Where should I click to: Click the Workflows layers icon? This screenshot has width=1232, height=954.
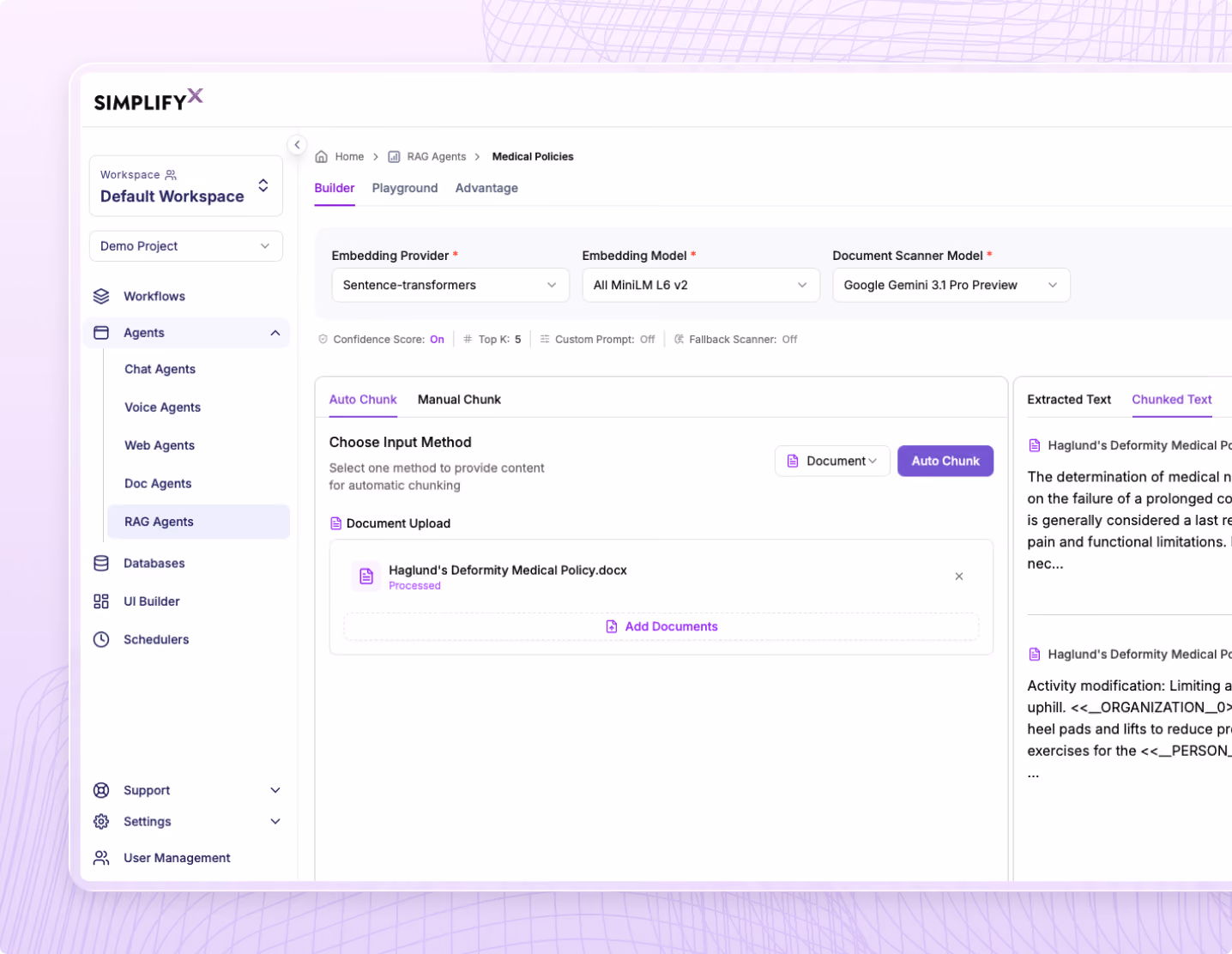pyautogui.click(x=101, y=296)
